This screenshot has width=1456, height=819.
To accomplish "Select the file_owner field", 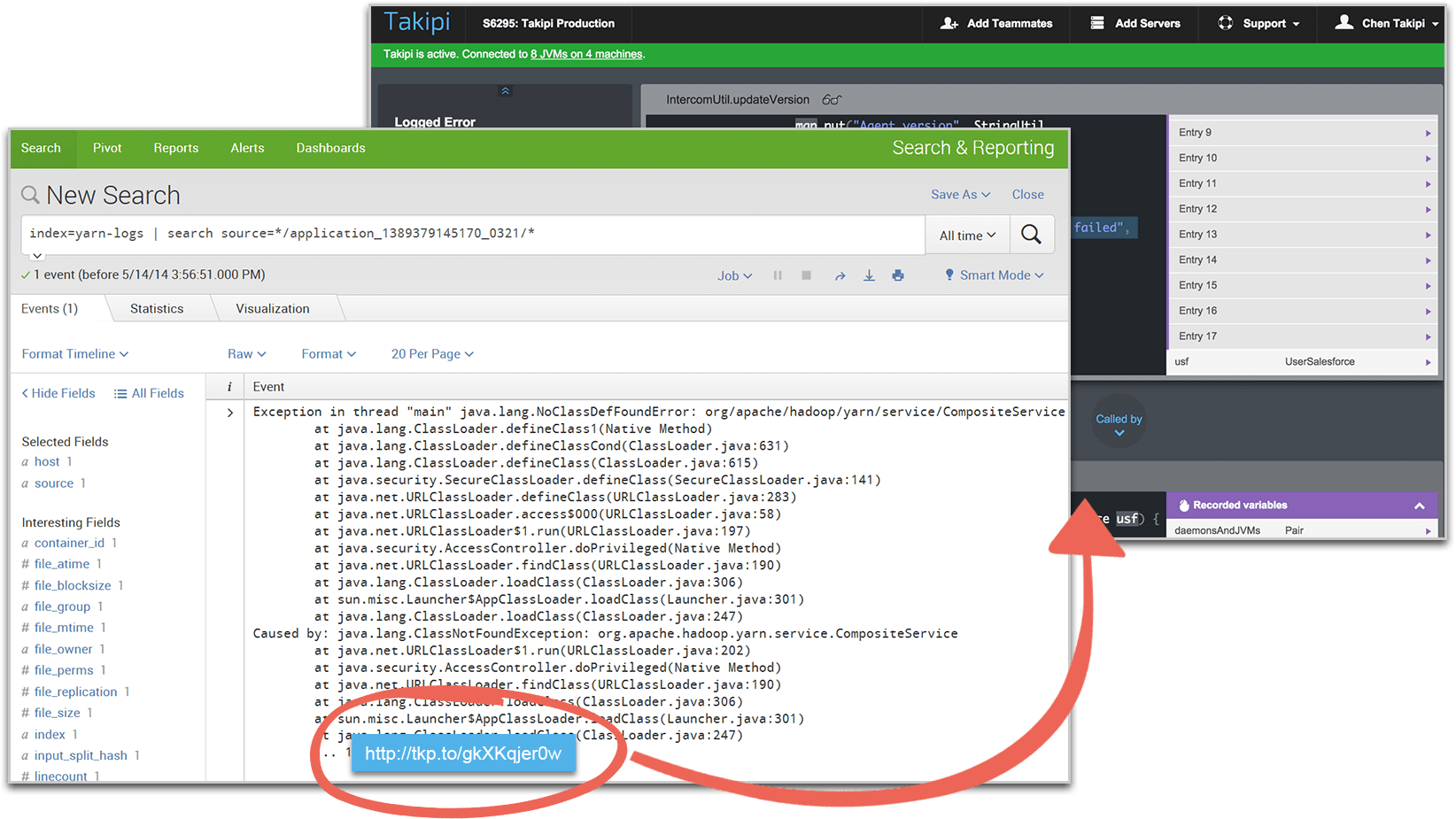I will pyautogui.click(x=63, y=650).
